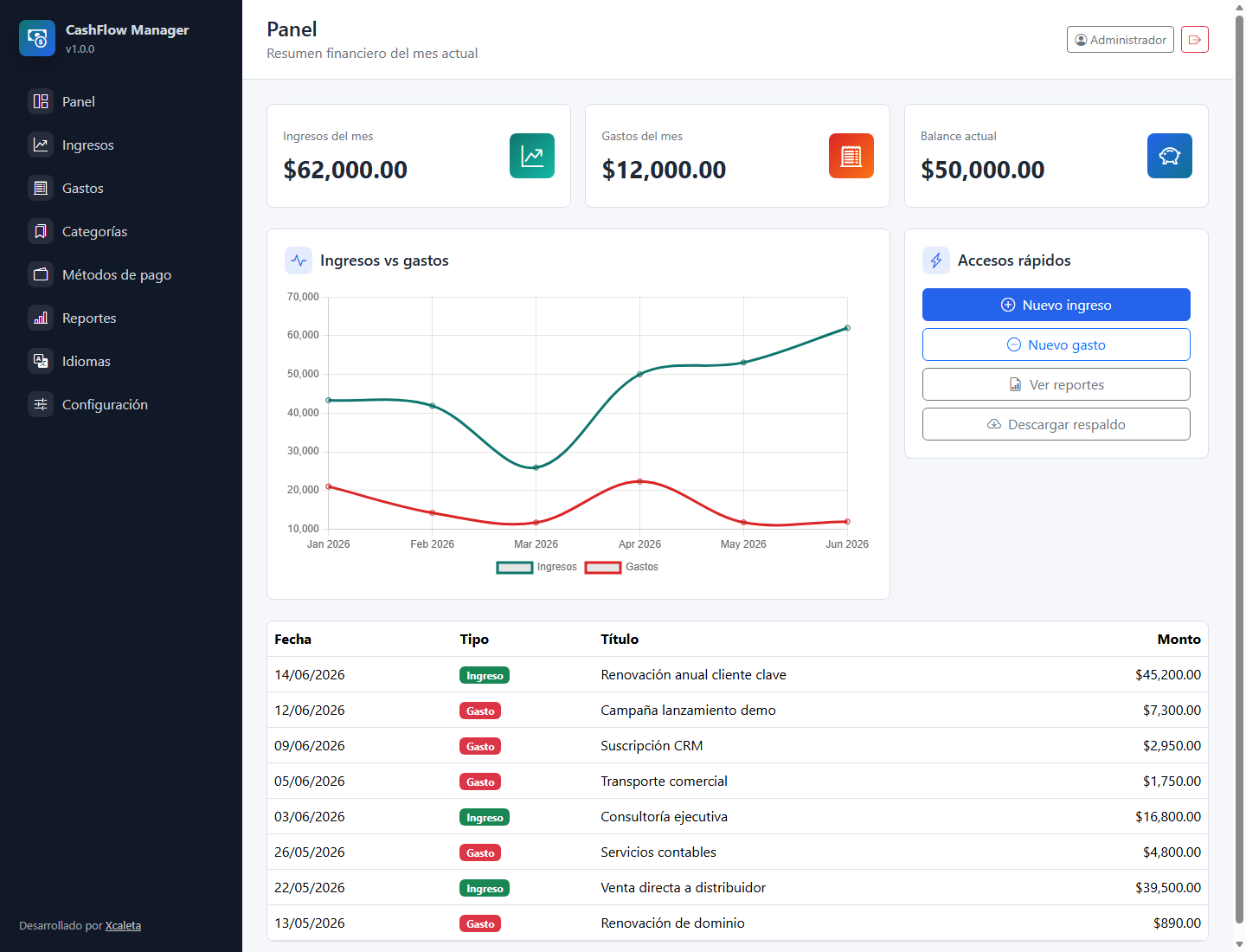Open the Panel menu item

coord(121,101)
